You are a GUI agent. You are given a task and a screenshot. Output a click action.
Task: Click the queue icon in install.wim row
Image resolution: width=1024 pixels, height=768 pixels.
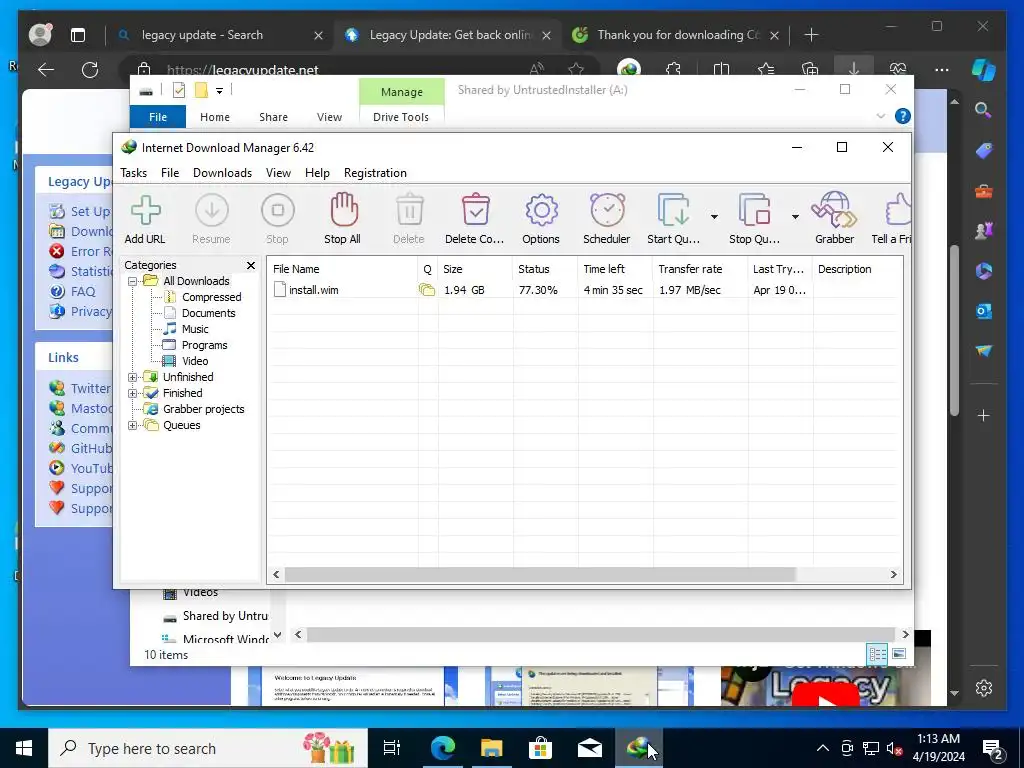pos(426,289)
